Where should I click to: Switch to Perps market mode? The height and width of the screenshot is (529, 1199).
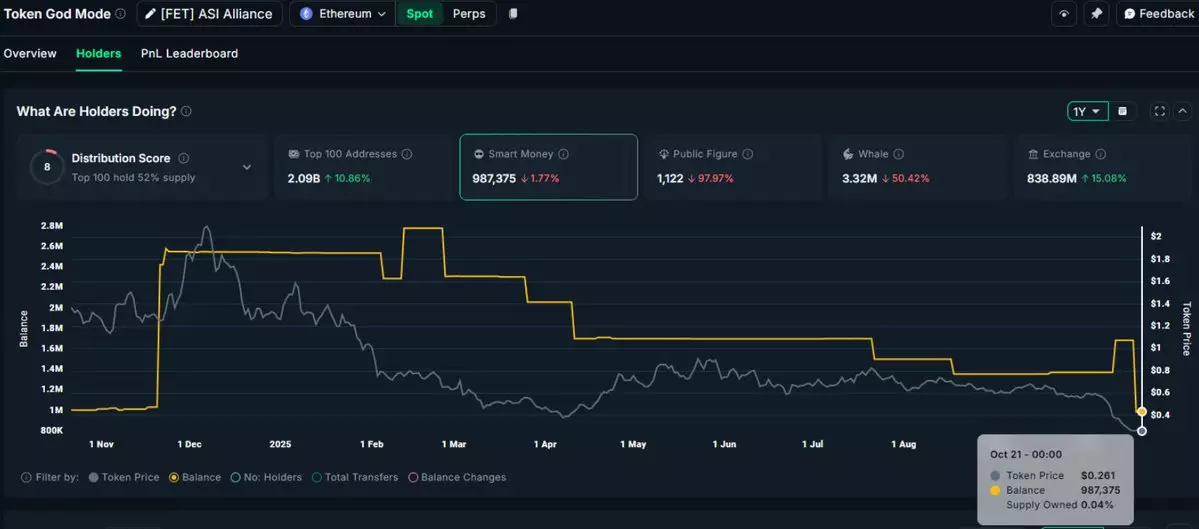(x=469, y=14)
